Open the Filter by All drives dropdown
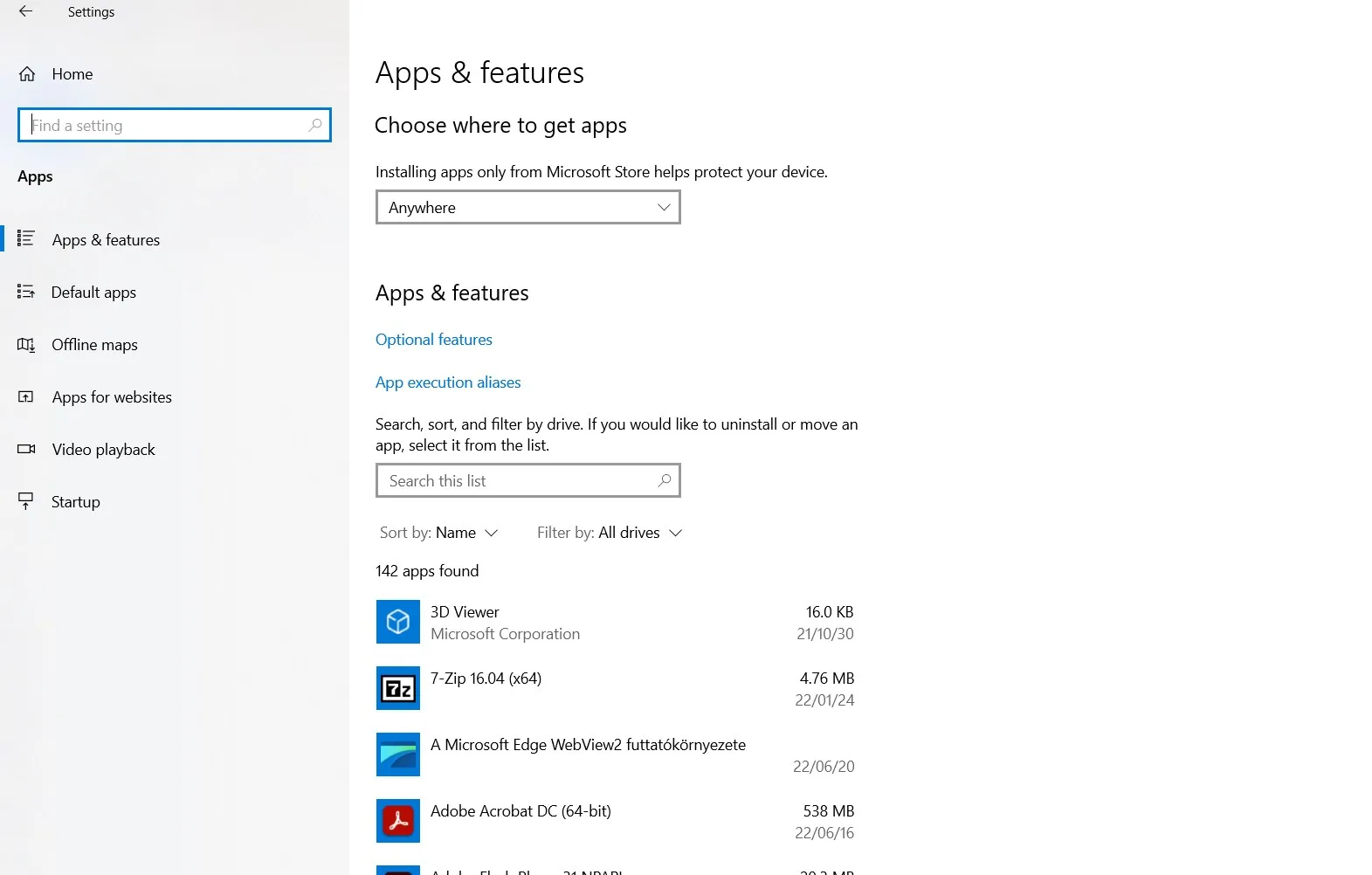 [x=610, y=533]
